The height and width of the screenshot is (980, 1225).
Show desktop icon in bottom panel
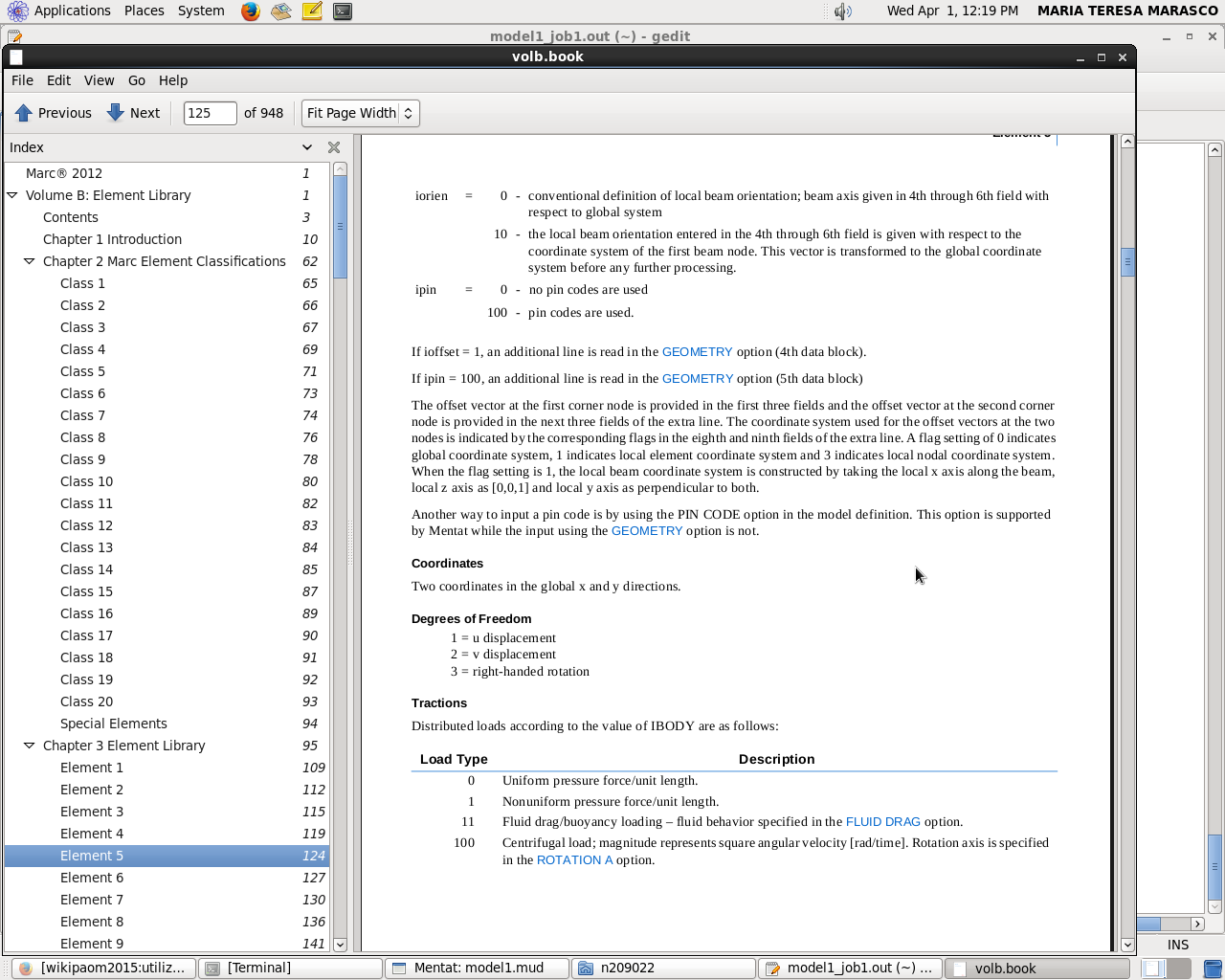pos(1214,969)
